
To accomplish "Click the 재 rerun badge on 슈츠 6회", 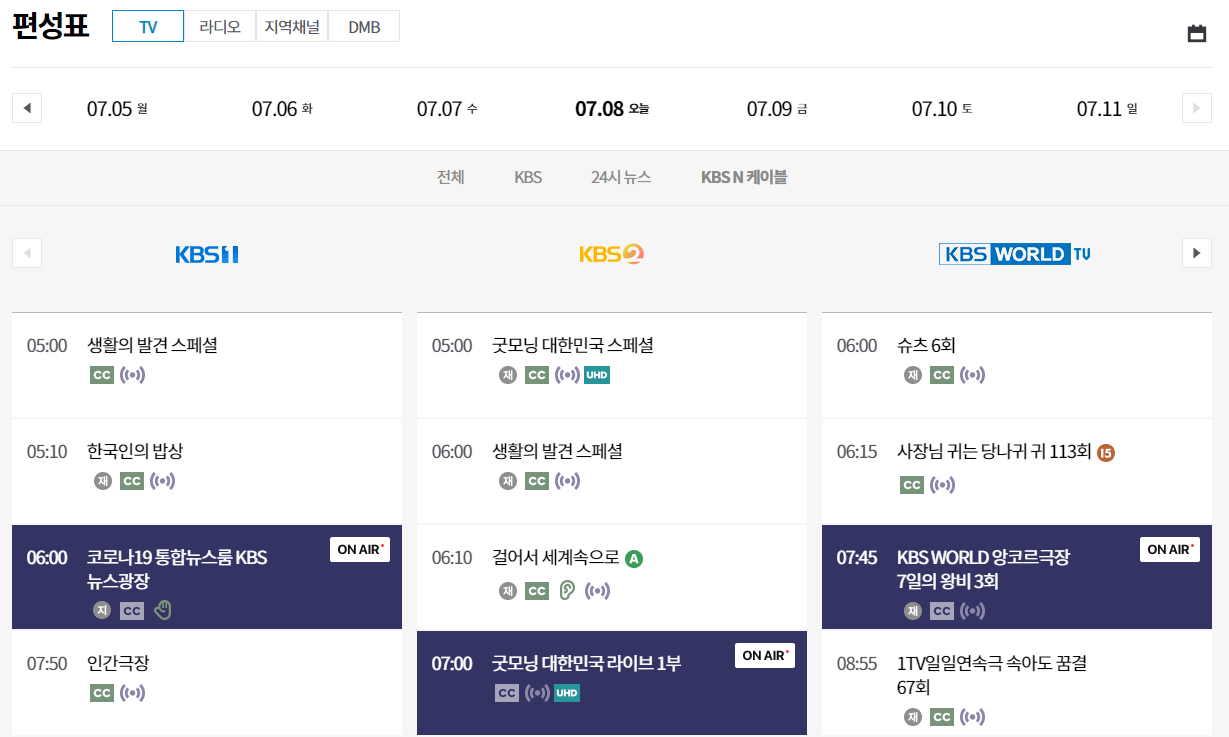I will tap(911, 374).
